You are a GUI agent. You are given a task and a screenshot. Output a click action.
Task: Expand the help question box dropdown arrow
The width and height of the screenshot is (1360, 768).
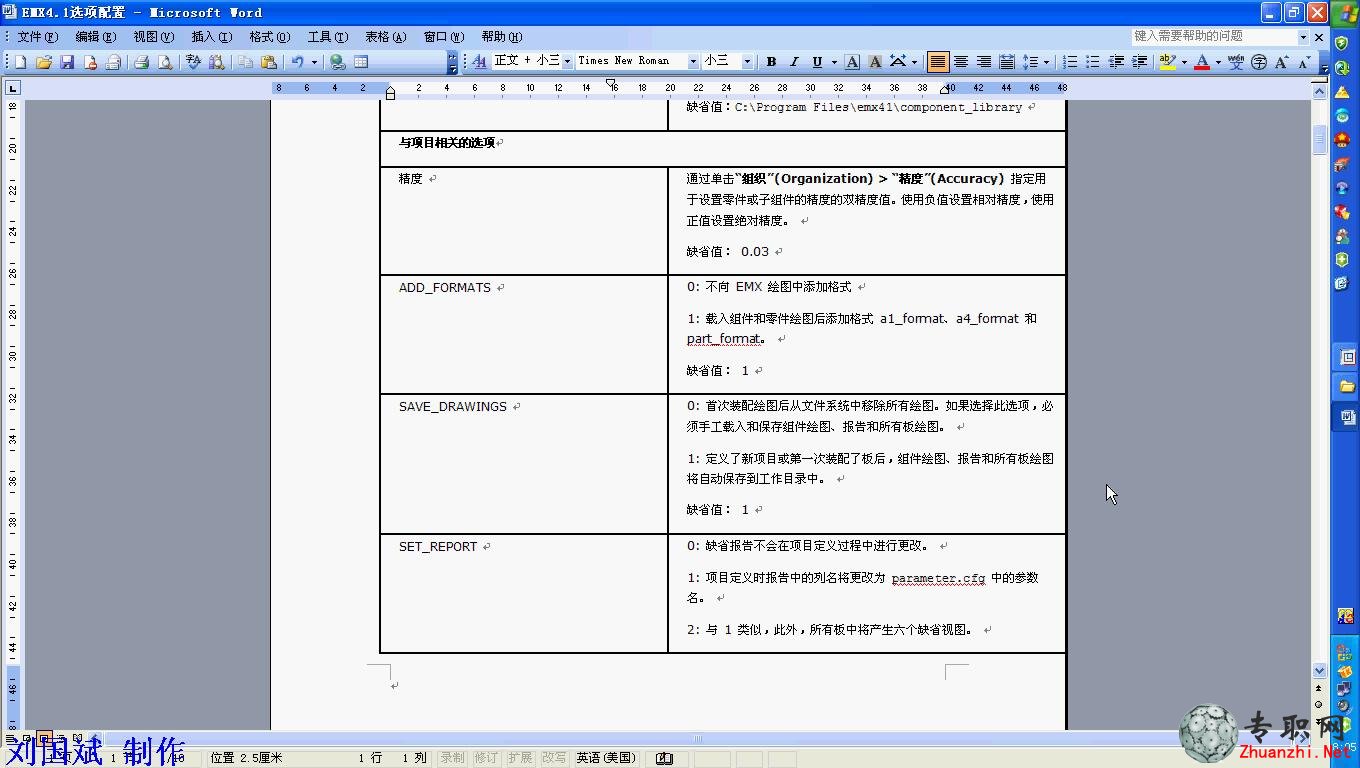click(1303, 37)
